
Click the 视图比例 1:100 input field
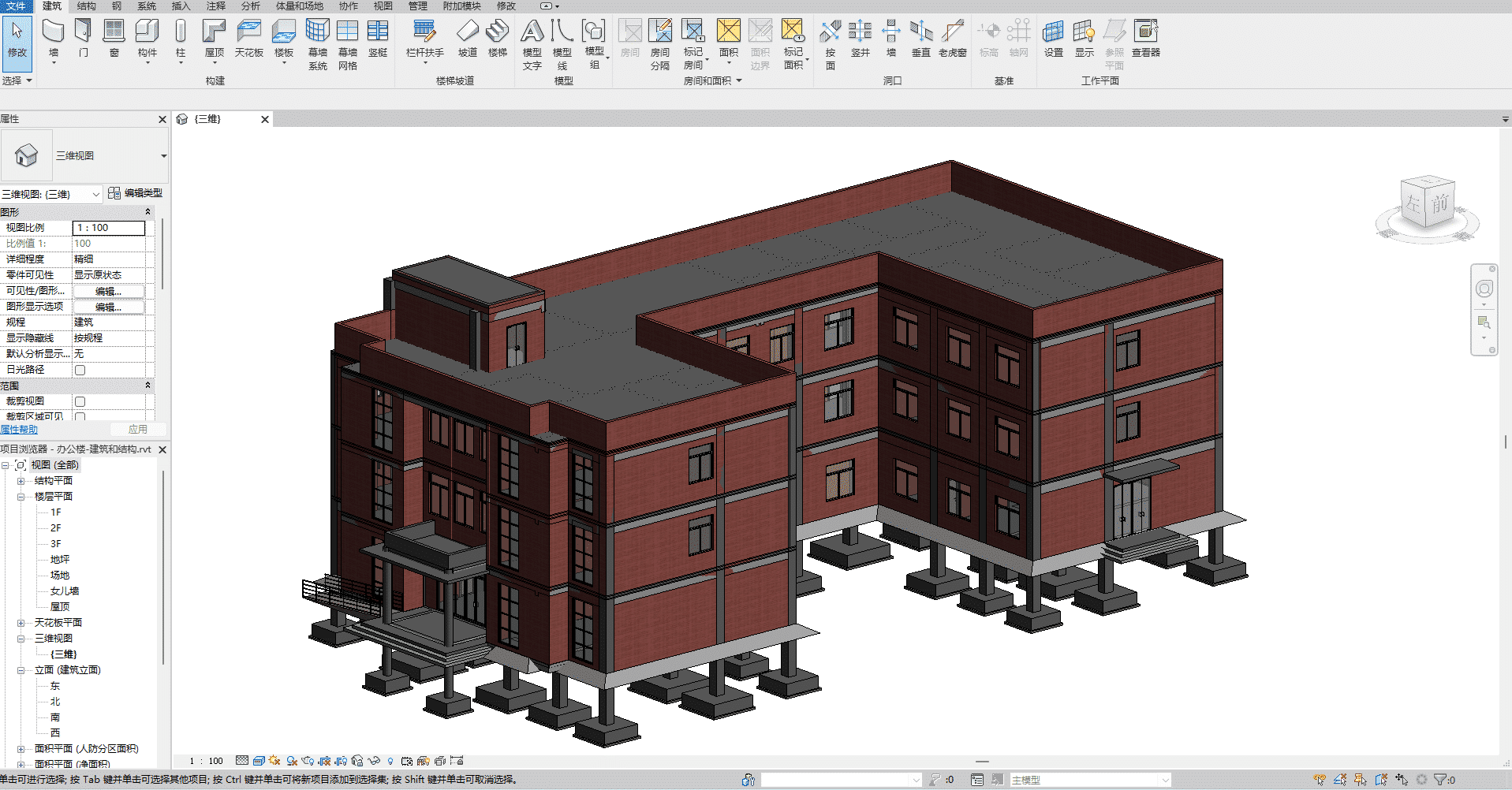[x=109, y=228]
